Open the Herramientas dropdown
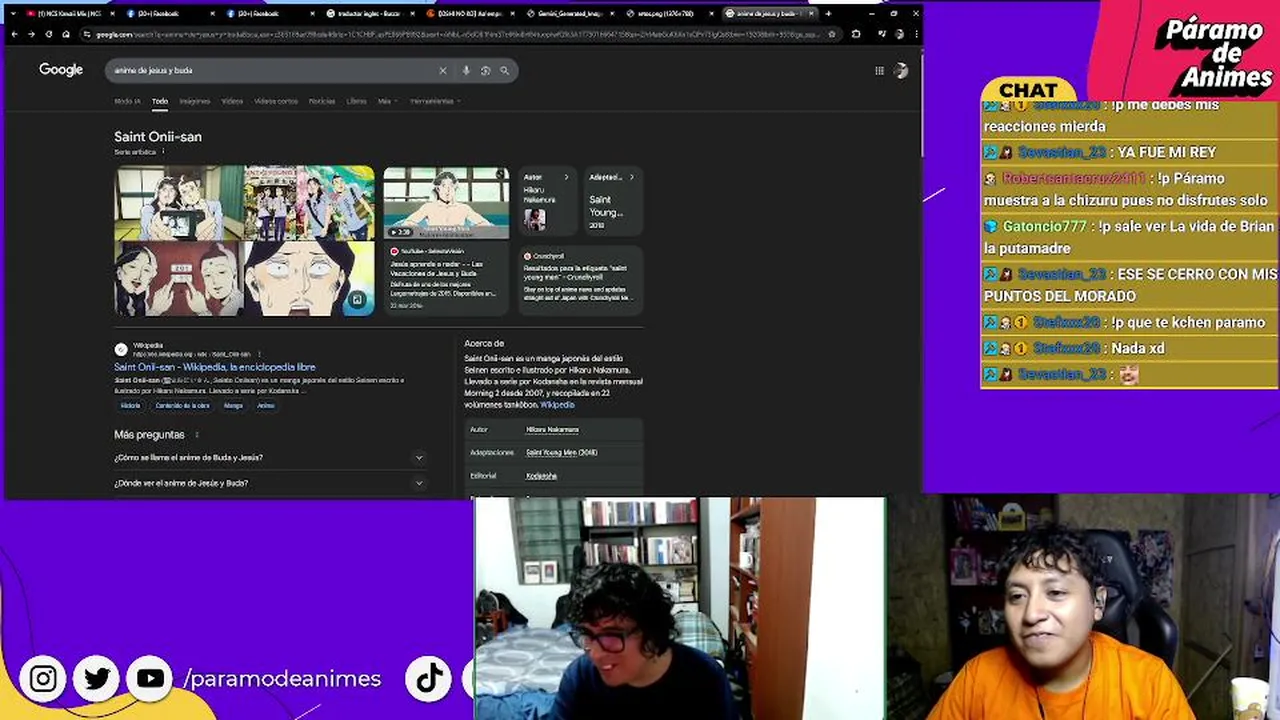This screenshot has width=1280, height=720. tap(435, 101)
